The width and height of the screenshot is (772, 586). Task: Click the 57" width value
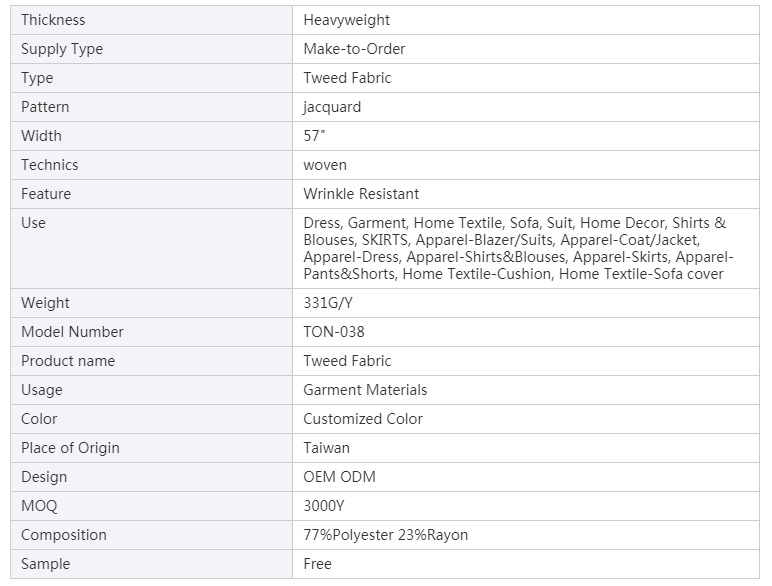click(314, 136)
